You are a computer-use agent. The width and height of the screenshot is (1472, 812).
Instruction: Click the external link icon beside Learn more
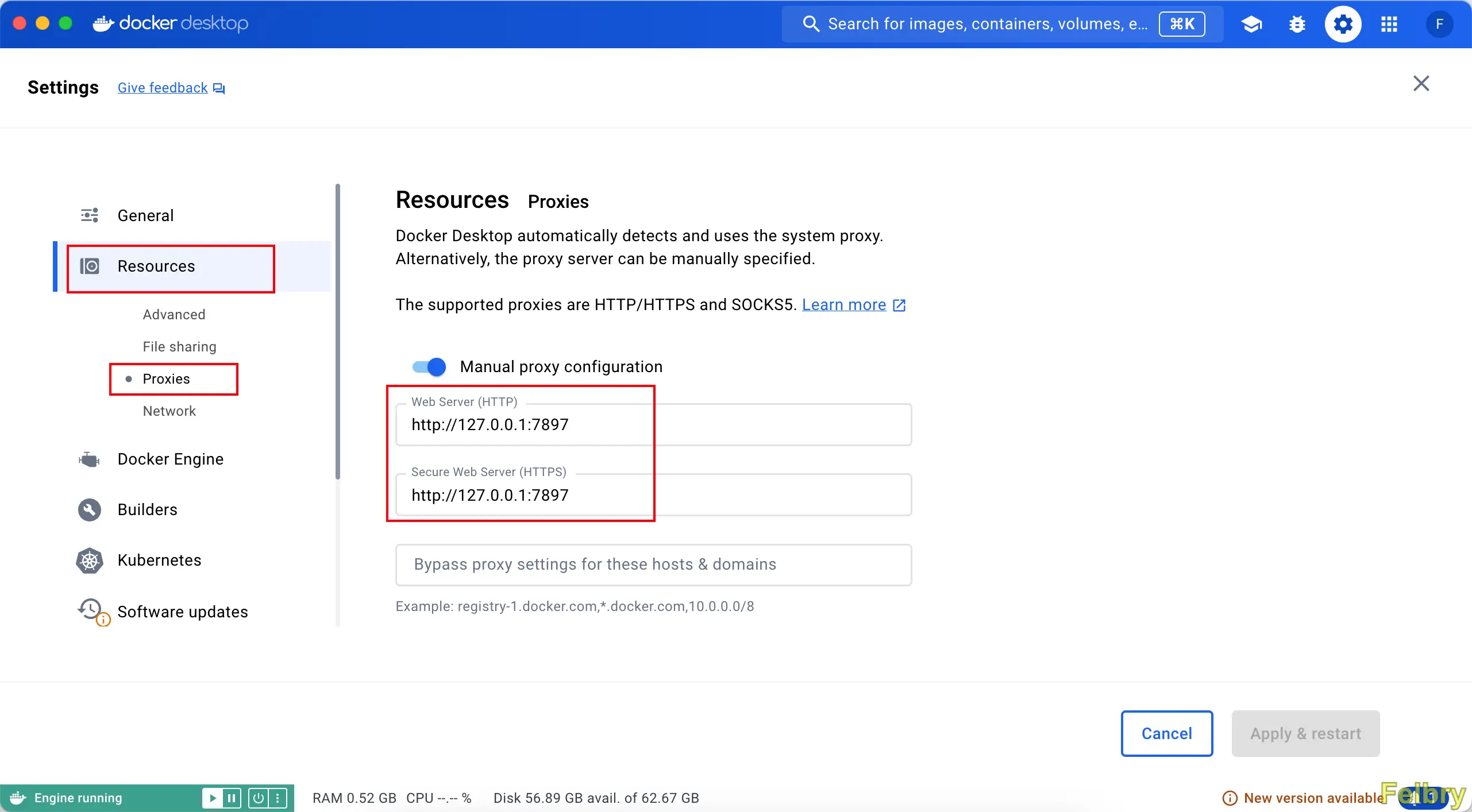[x=899, y=305]
